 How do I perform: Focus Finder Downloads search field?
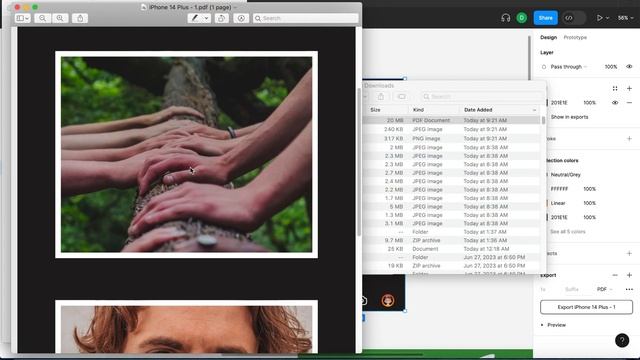coord(482,97)
